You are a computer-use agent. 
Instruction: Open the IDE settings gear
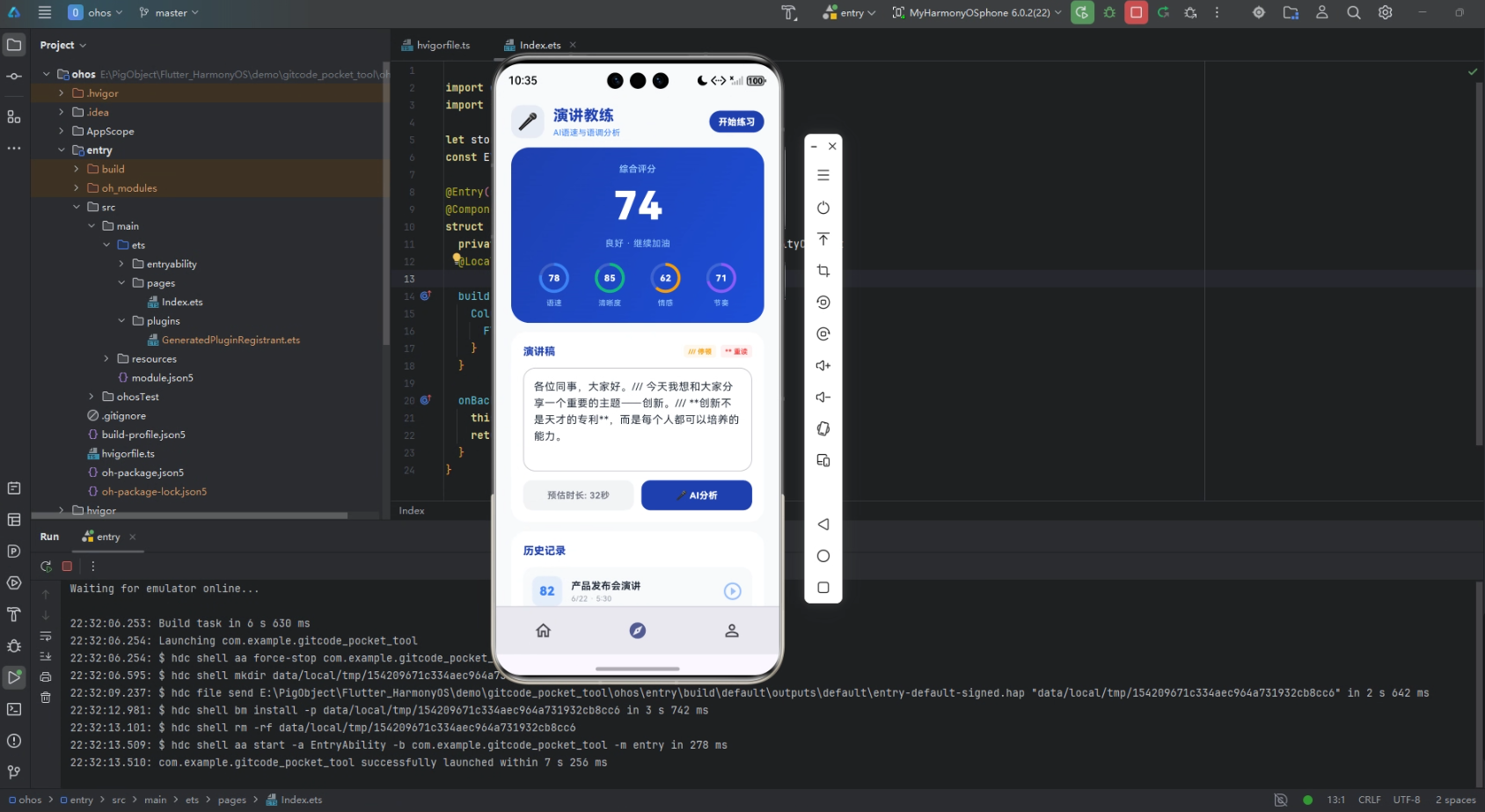point(1385,12)
